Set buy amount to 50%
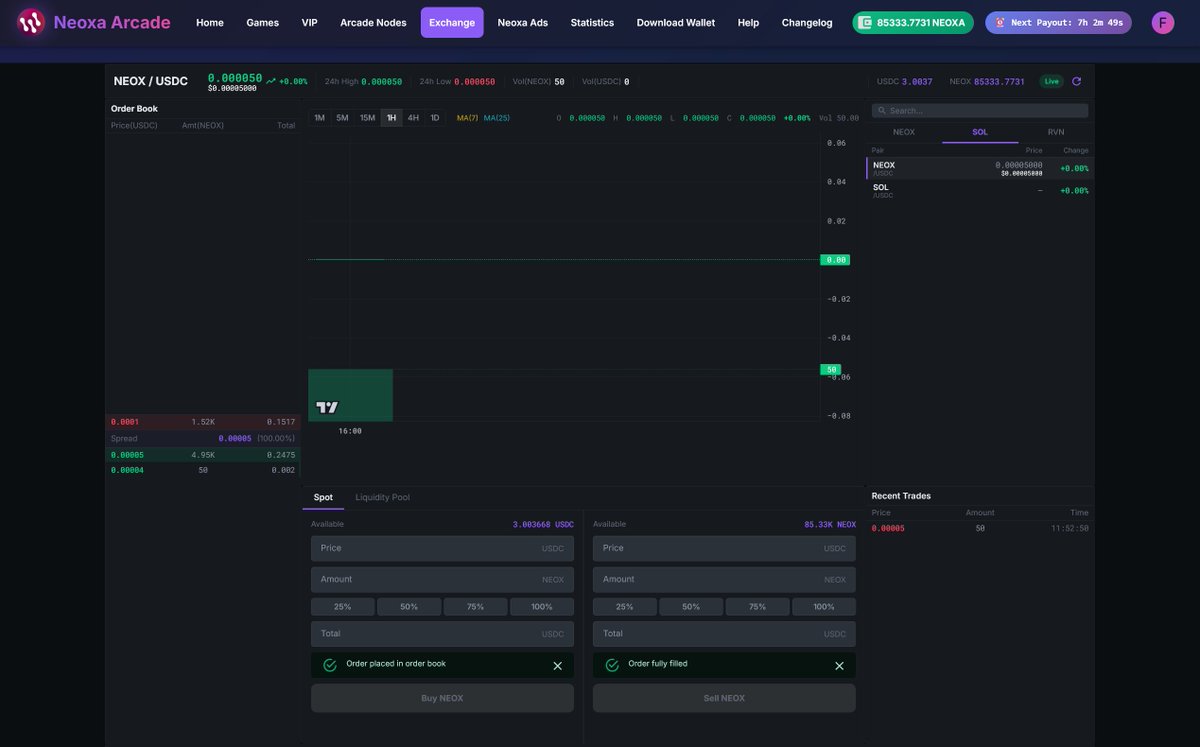 click(409, 606)
